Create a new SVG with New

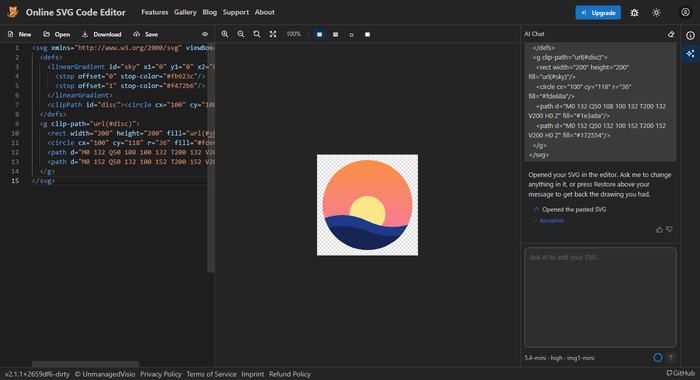(20, 34)
